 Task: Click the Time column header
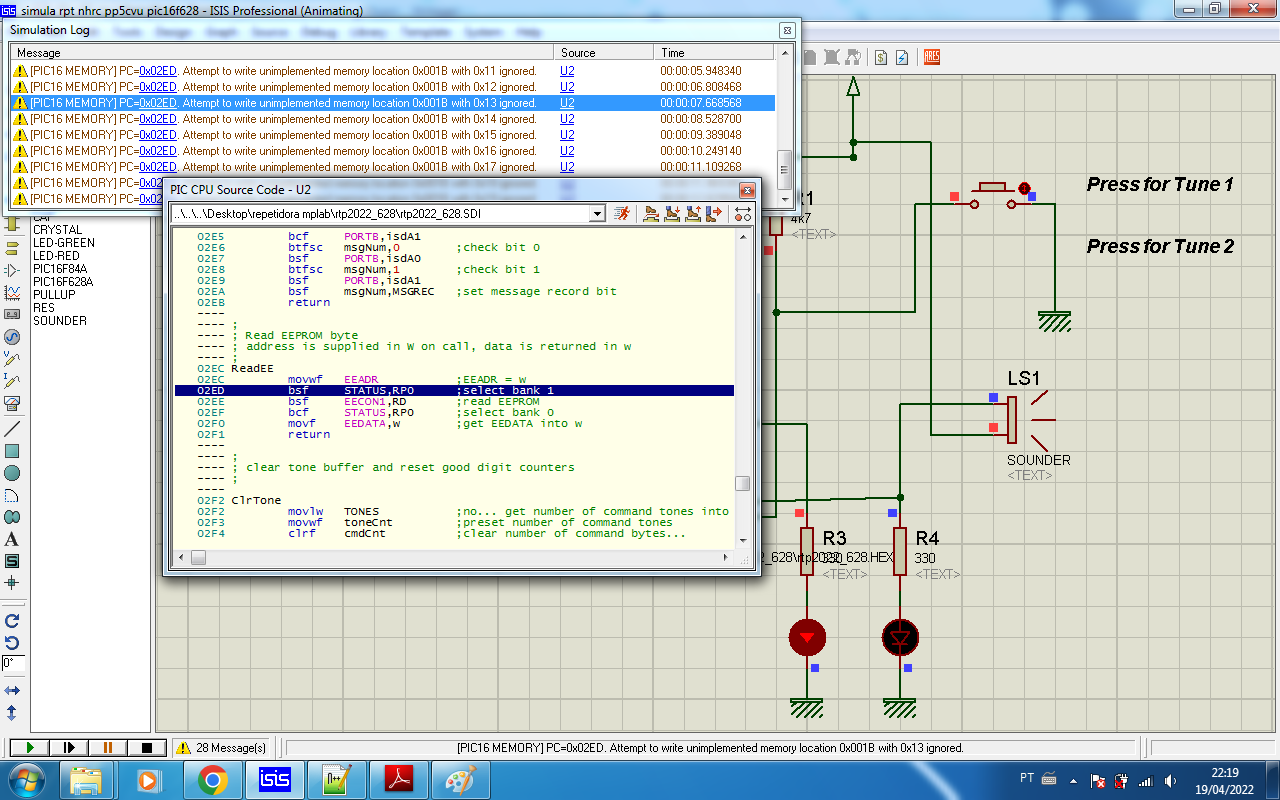(714, 53)
